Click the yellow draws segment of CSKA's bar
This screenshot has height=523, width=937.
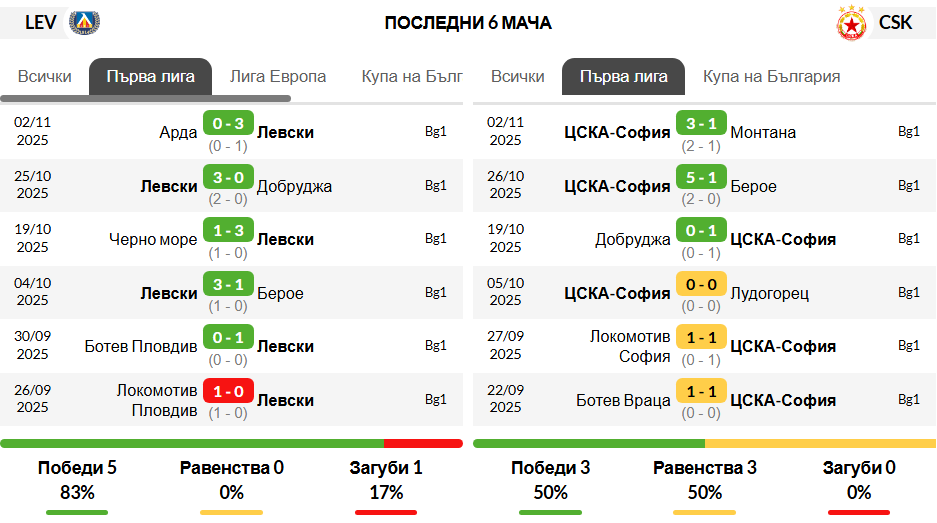pyautogui.click(x=820, y=444)
